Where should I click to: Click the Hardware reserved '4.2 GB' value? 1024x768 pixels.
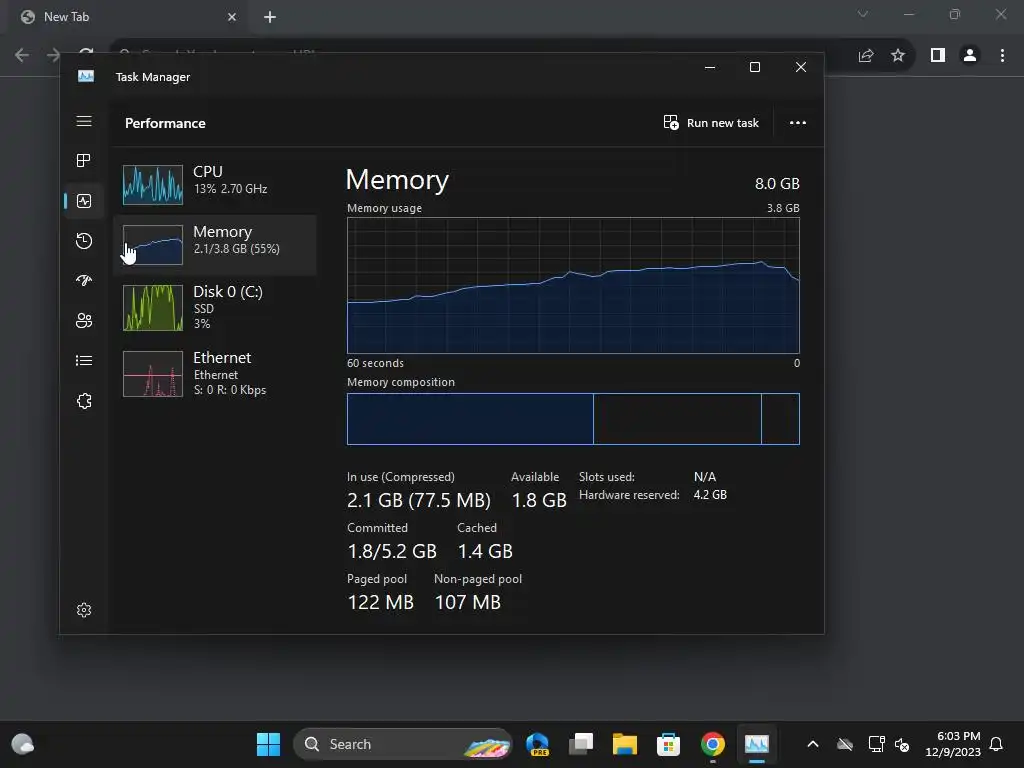[710, 495]
